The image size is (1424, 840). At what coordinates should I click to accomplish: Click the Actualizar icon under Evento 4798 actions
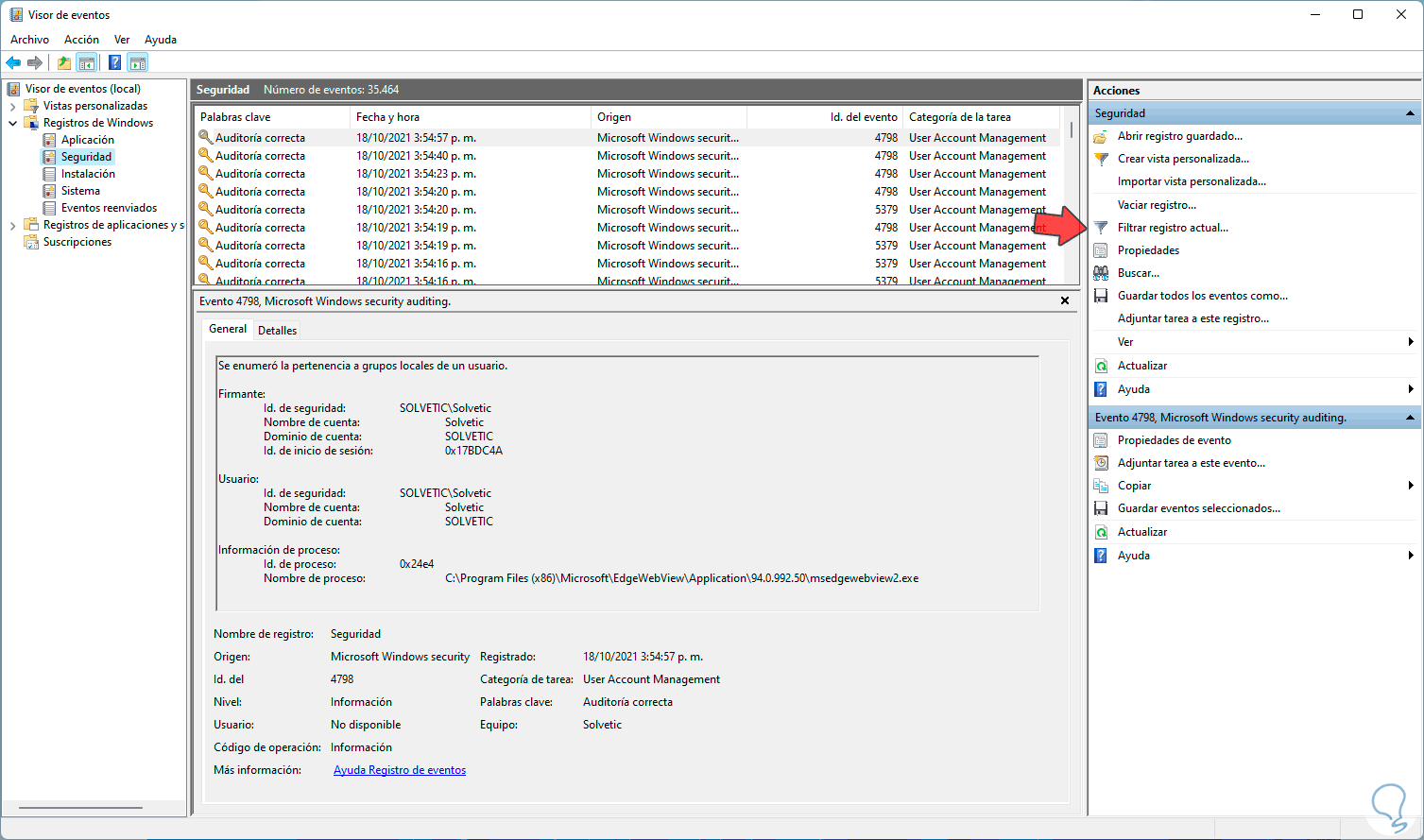[1101, 532]
